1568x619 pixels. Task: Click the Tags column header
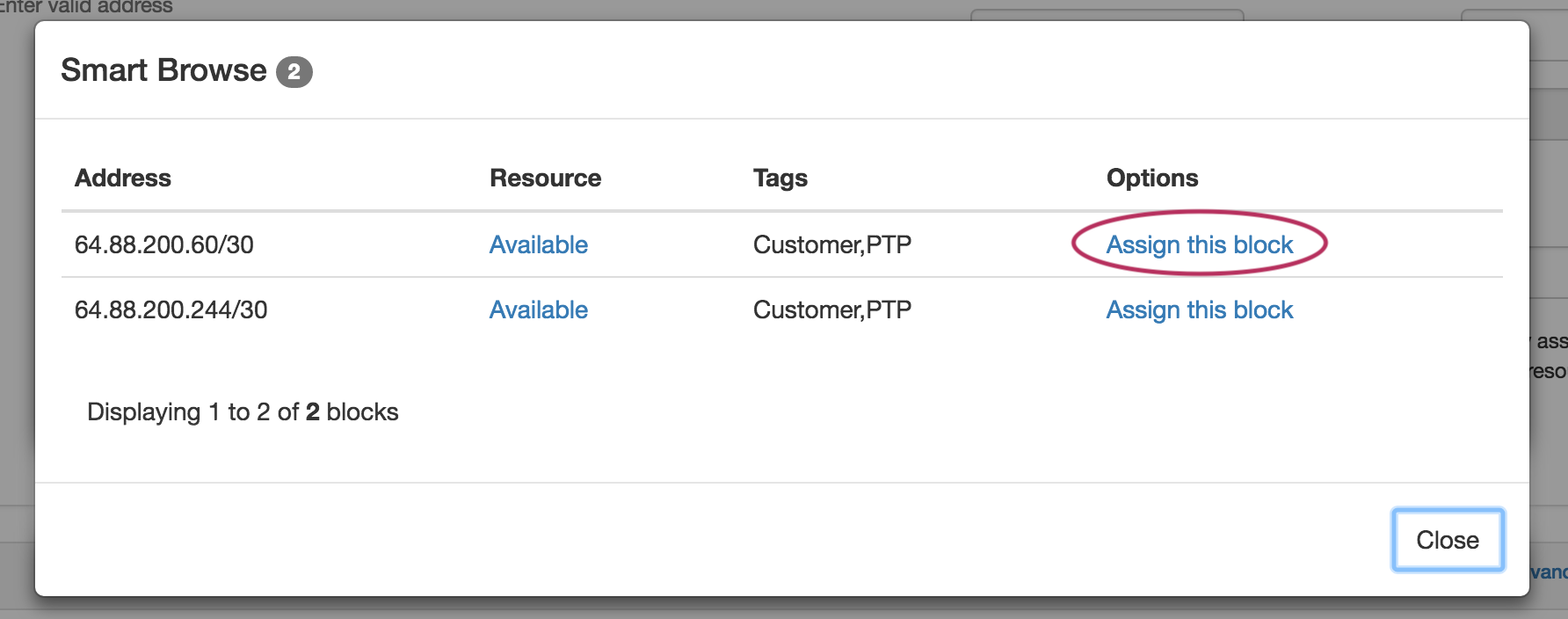pyautogui.click(x=780, y=178)
